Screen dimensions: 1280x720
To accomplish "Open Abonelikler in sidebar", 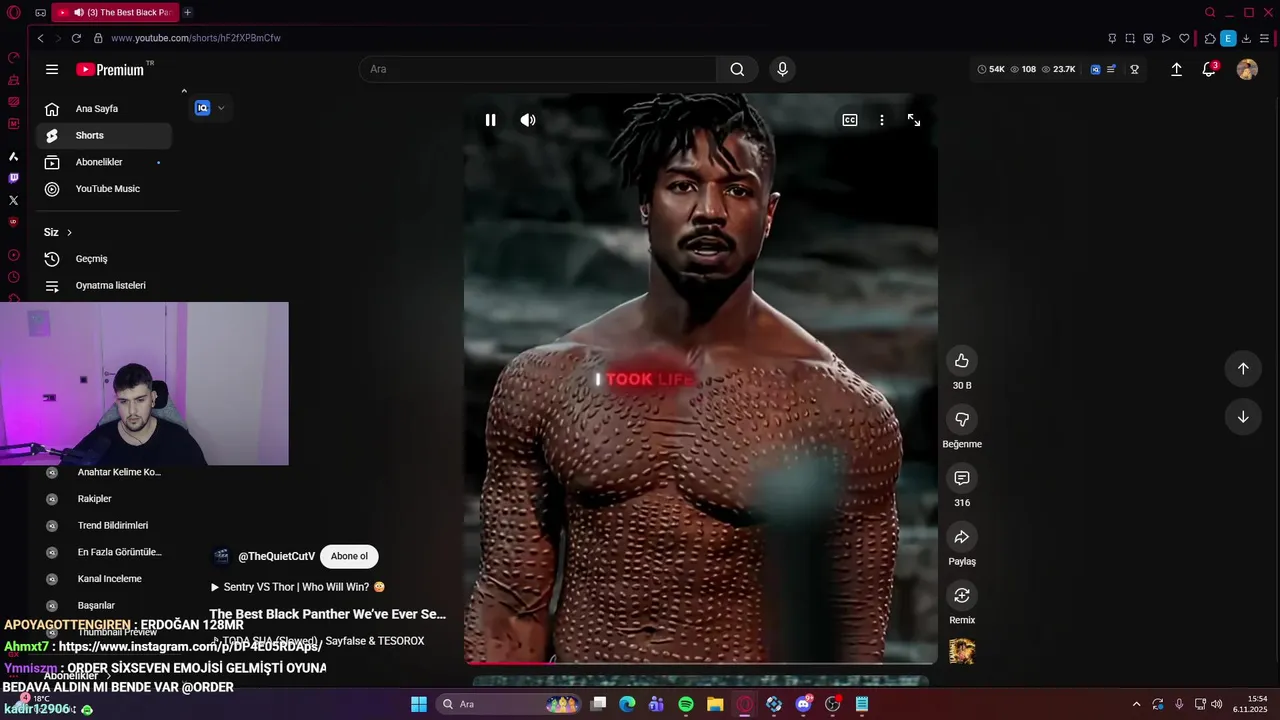I will click(x=104, y=162).
